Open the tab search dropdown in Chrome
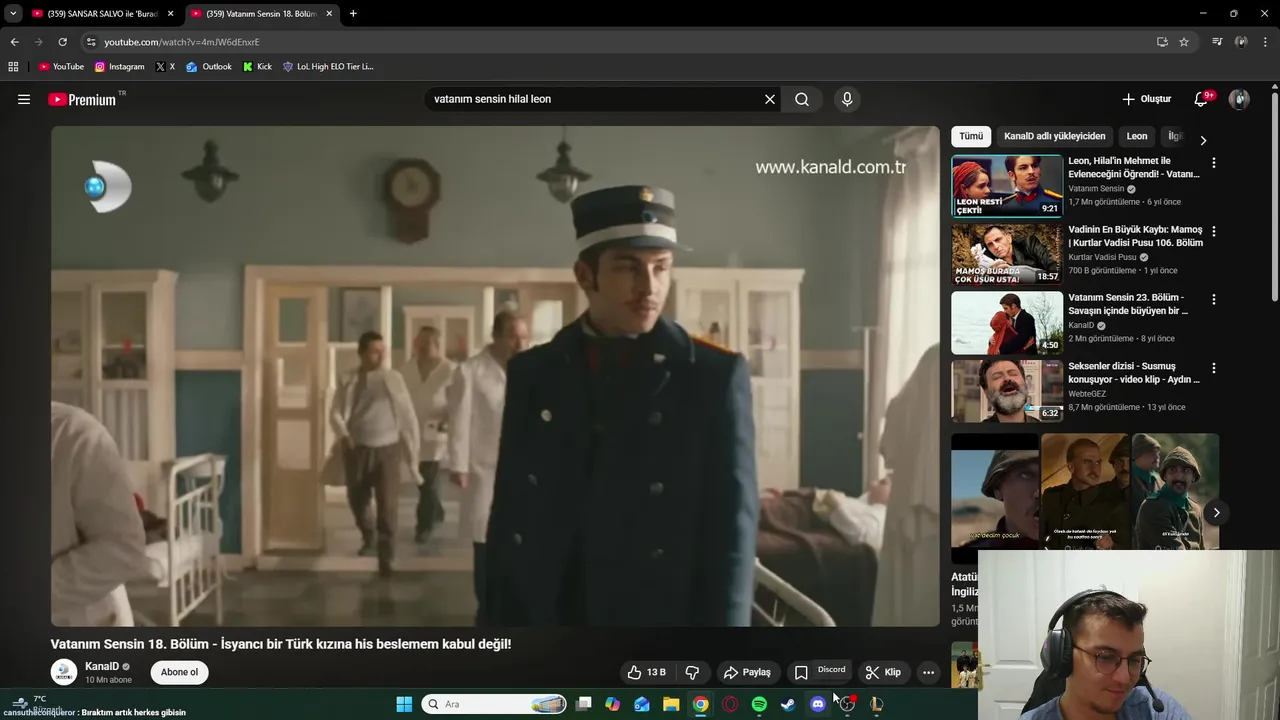The image size is (1280, 720). point(13,14)
